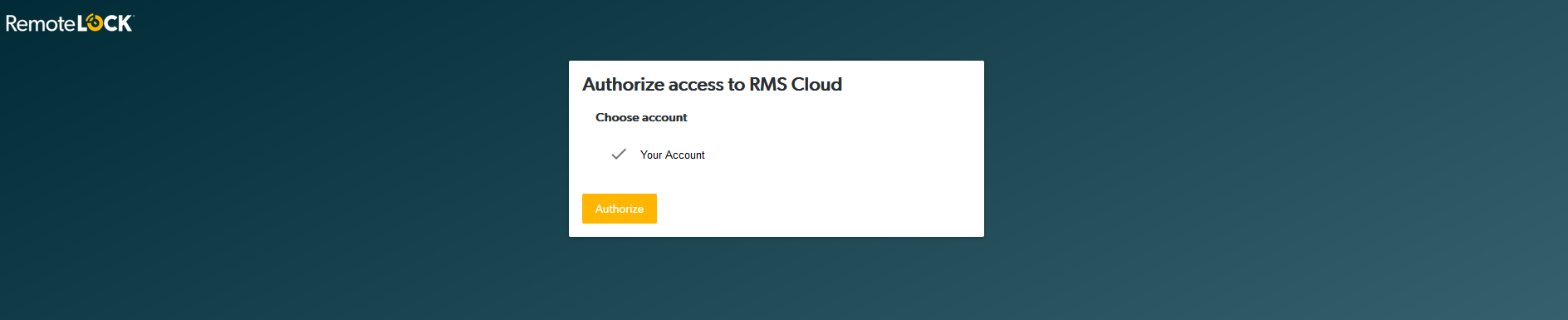This screenshot has width=1568, height=320.
Task: Select the Your Account option
Action: (672, 155)
